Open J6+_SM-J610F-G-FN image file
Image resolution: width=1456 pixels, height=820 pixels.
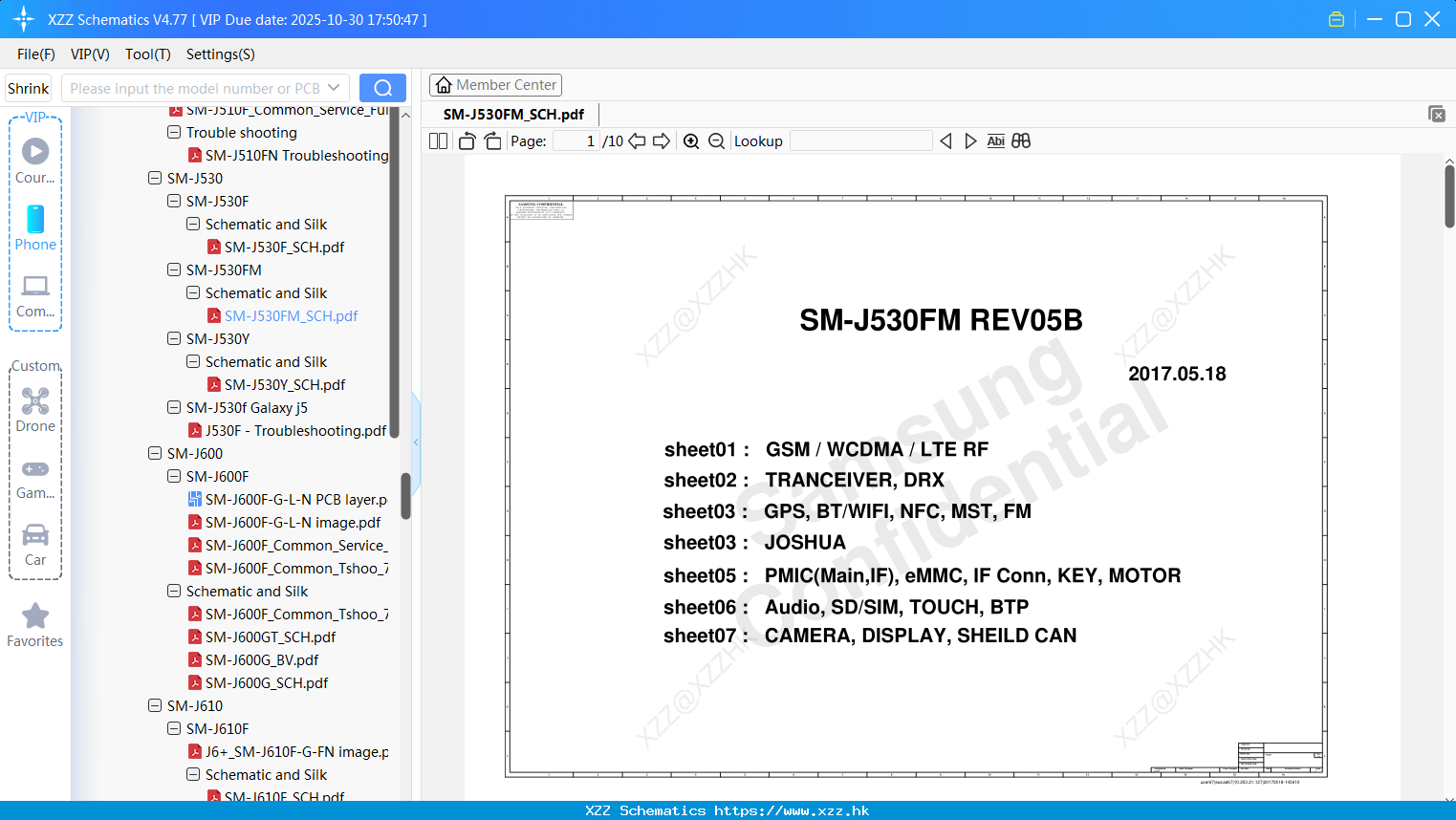click(x=288, y=751)
